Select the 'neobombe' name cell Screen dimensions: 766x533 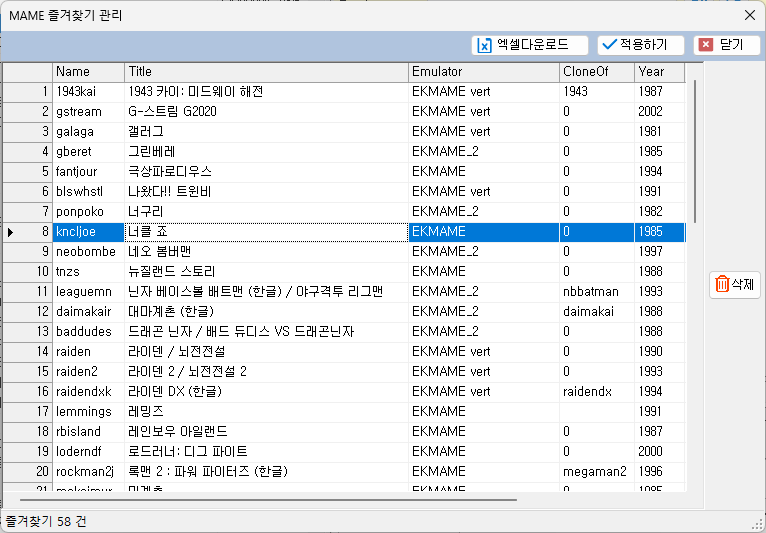click(88, 252)
